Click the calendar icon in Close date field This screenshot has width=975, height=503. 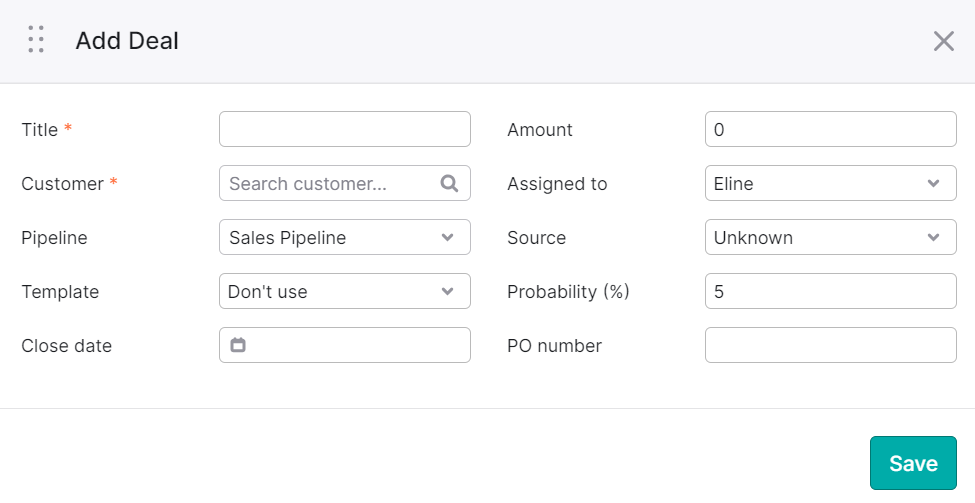(x=238, y=344)
